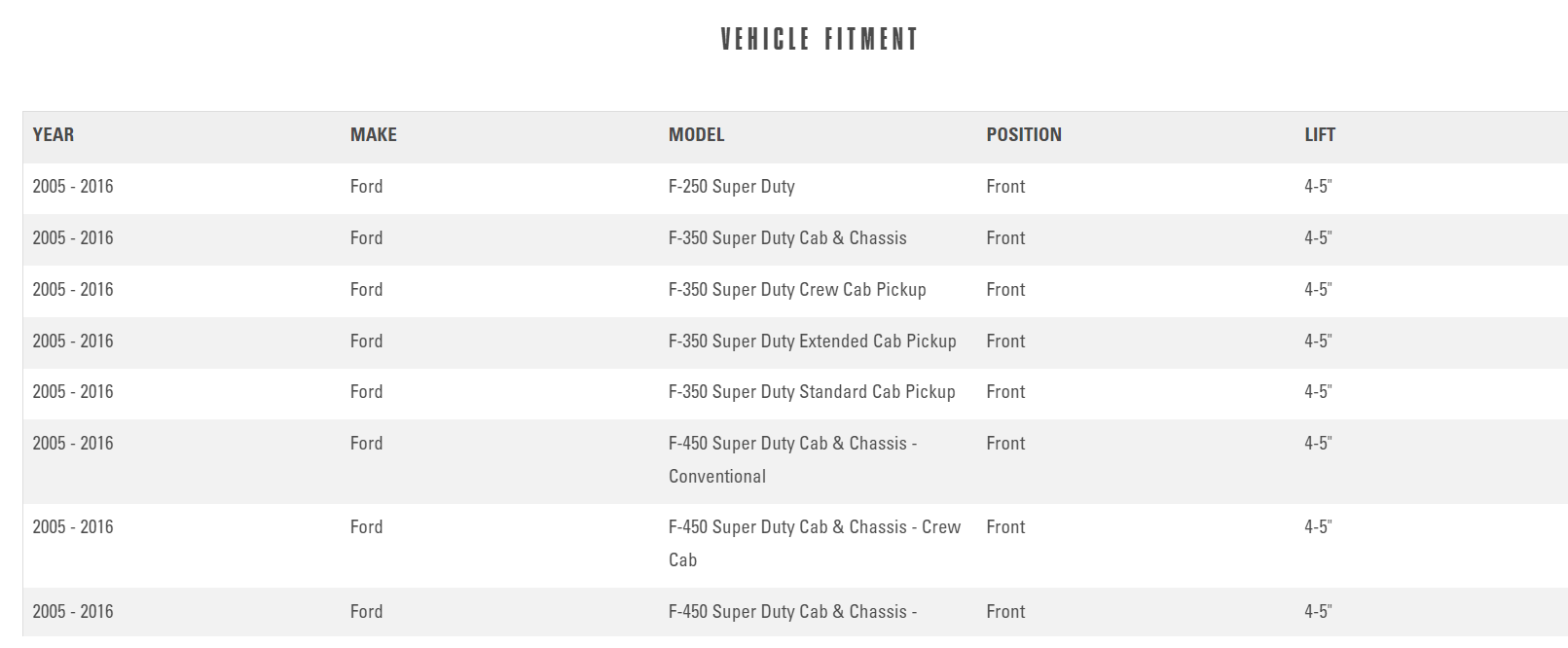Screen dimensions: 1568x648
Task: Click the 4-5" lift in F-250 row
Action: pos(1318,187)
